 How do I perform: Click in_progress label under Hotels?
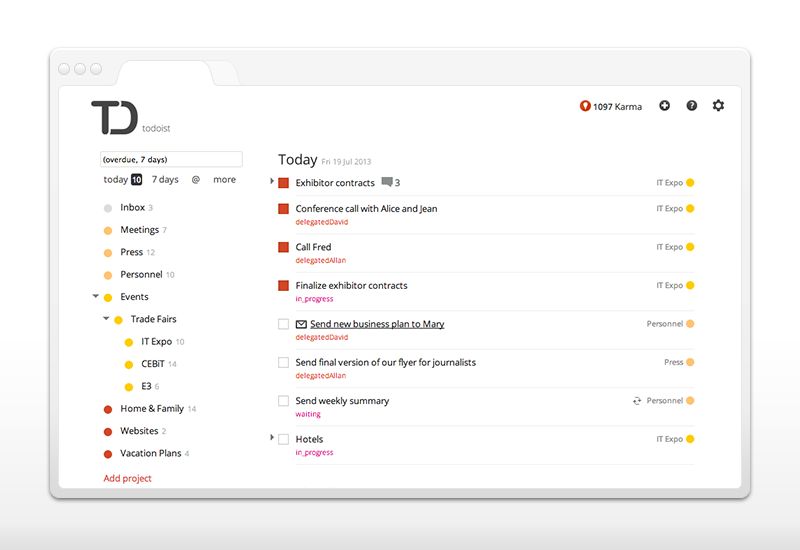click(x=314, y=453)
